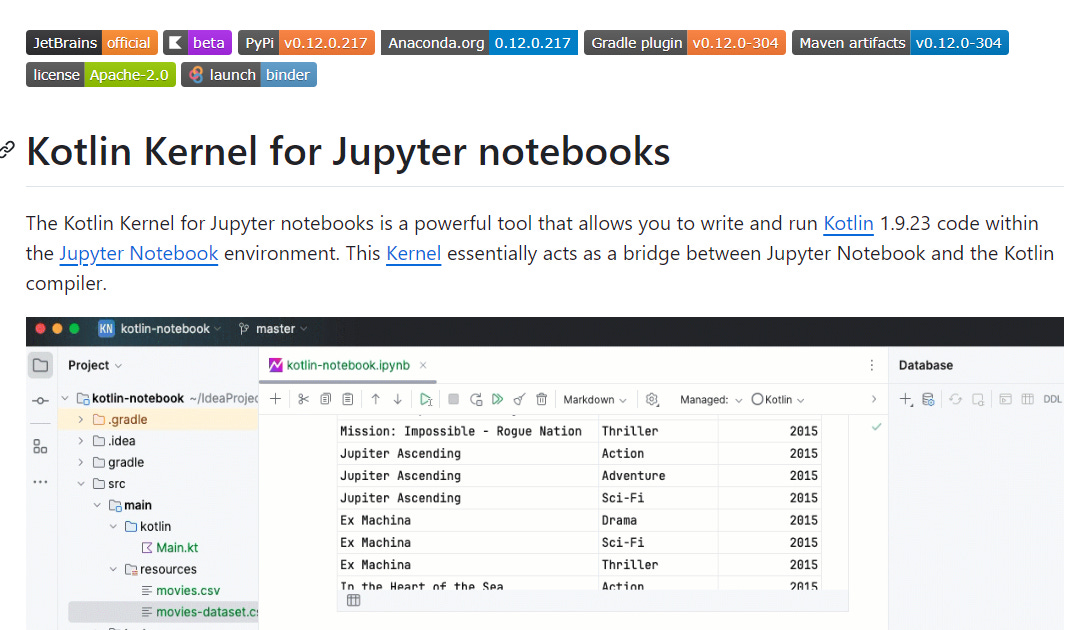Select the kotlin source folder

[148, 526]
